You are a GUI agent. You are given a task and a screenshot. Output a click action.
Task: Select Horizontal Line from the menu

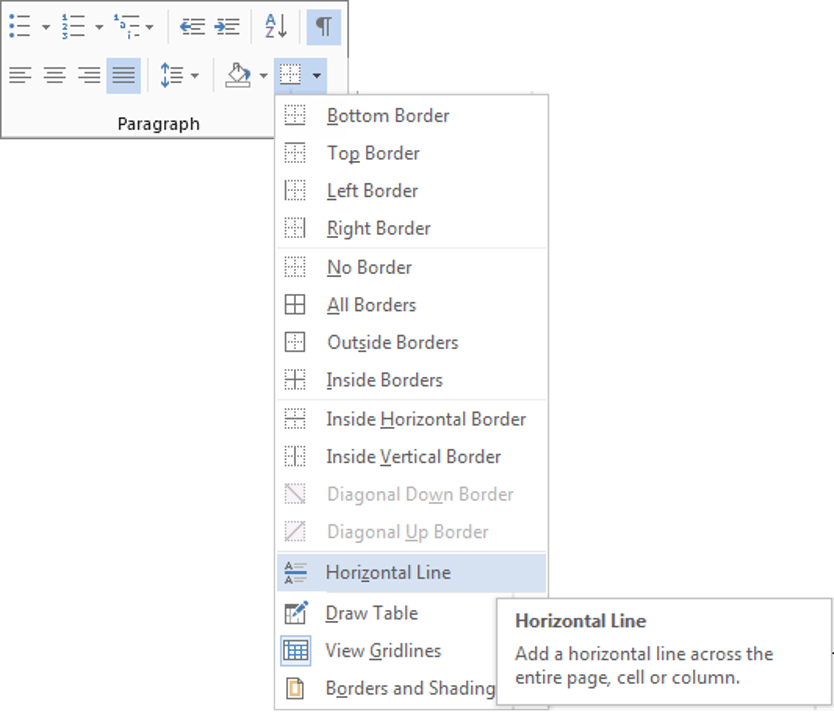tap(388, 573)
